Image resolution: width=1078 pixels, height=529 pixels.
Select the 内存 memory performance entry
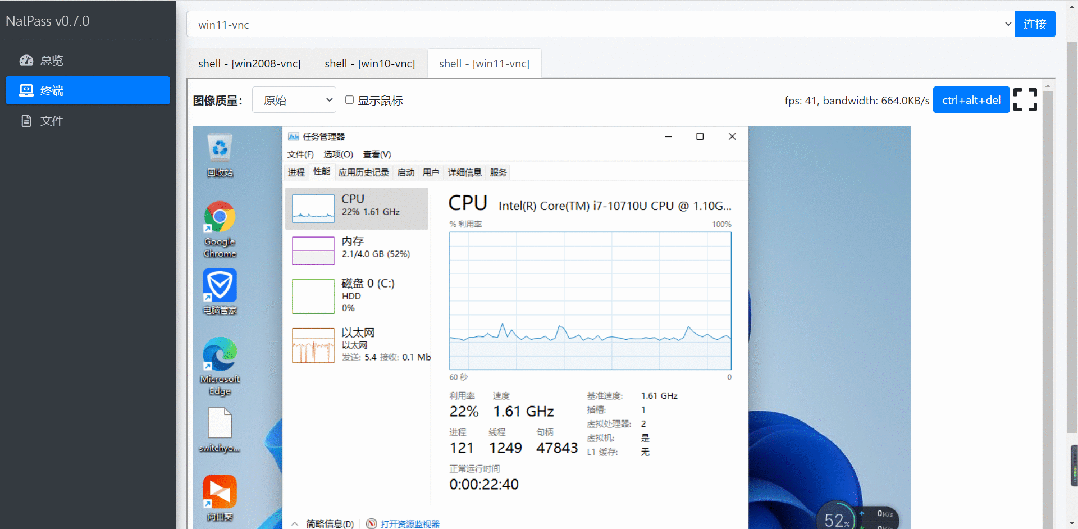[356, 250]
